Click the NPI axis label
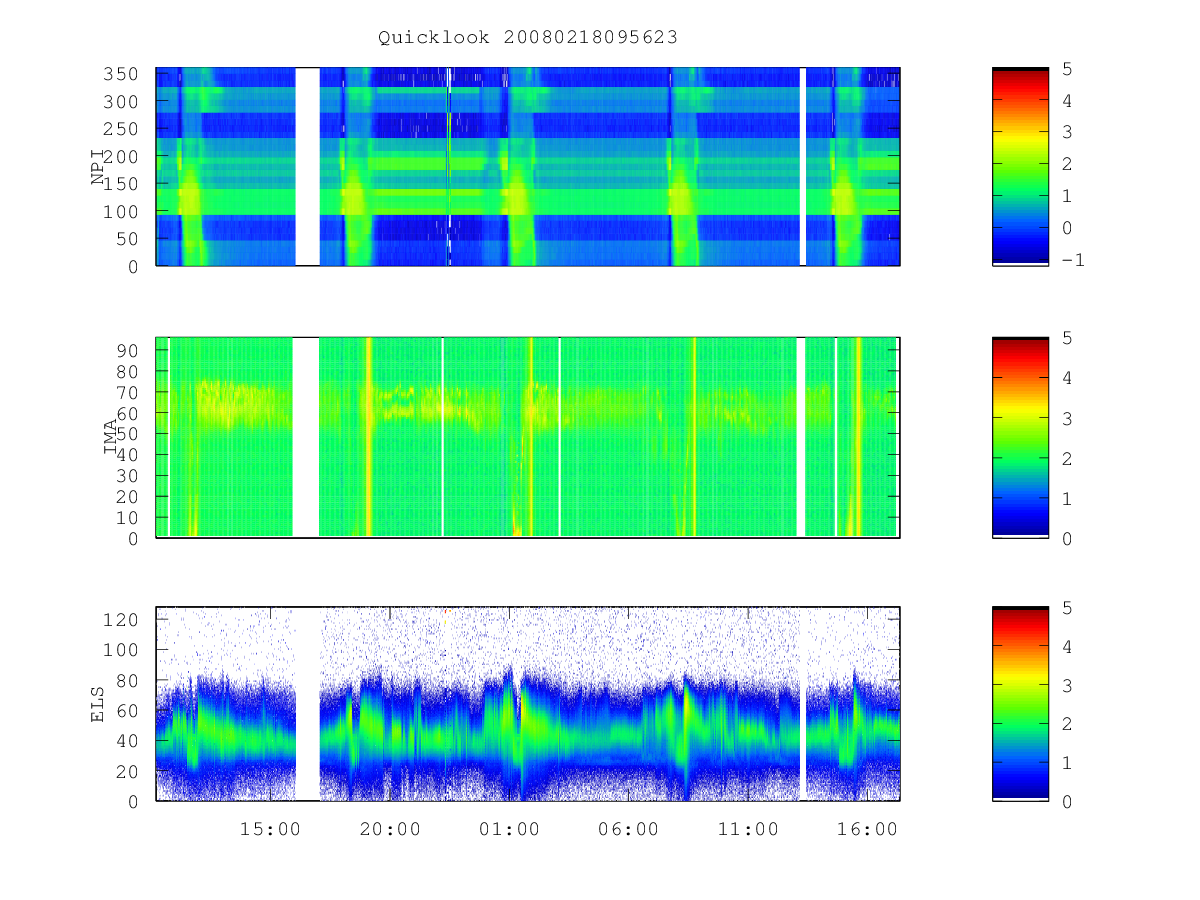This screenshot has height=900, width=1200. tap(98, 167)
